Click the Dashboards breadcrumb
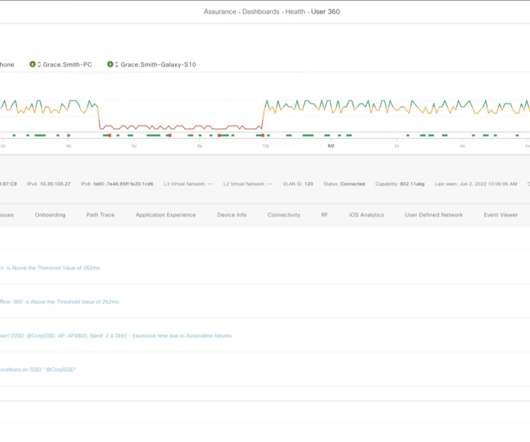530x442 pixels. (x=261, y=11)
